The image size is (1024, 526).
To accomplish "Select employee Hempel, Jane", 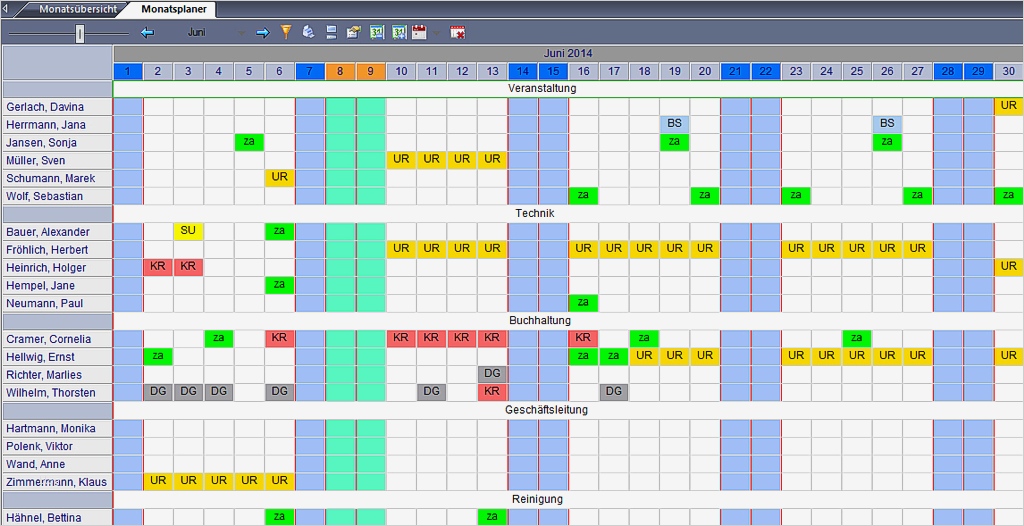I will (57, 286).
